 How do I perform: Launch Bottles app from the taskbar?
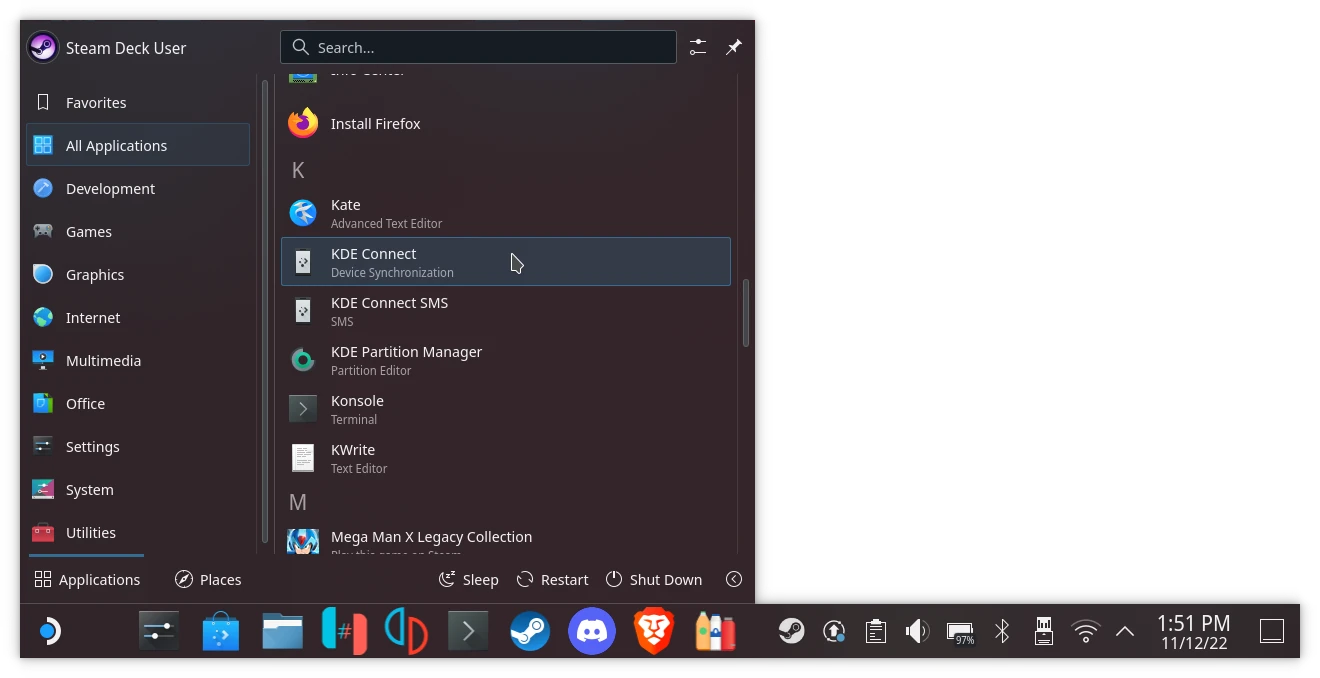pos(715,631)
